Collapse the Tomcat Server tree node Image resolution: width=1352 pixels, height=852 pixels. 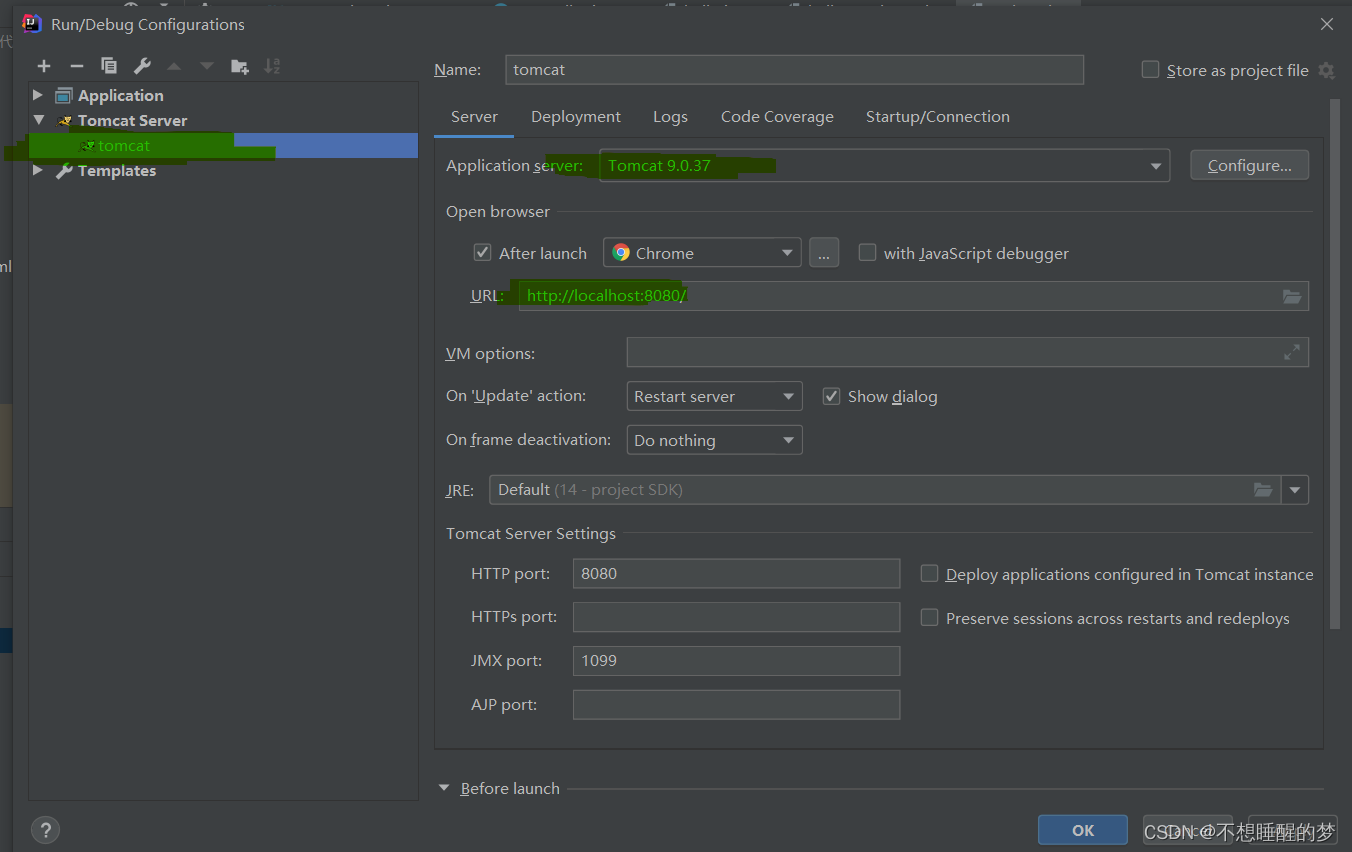click(x=38, y=120)
